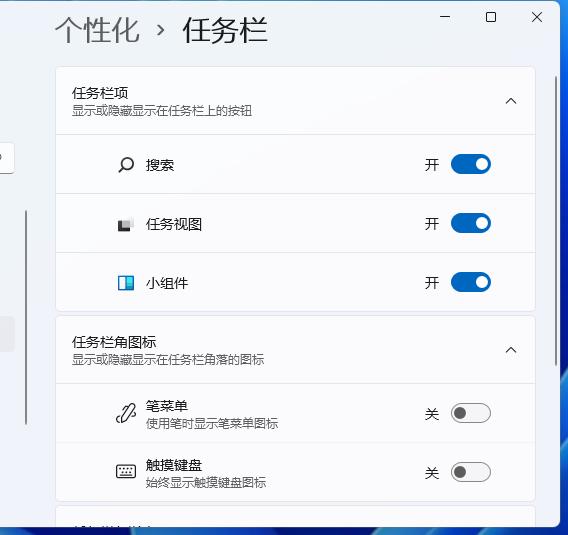Screen dimensions: 568x535
Task: Click the search magnifier icon
Action: tap(126, 165)
